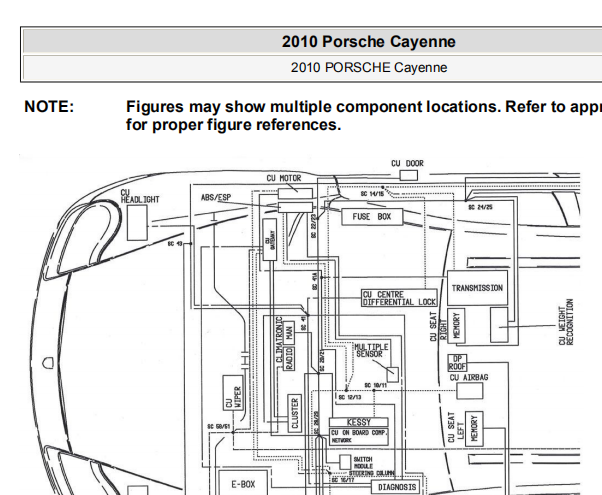Click CU CENTRE DIFFERENTIAL LOCK box

click(x=398, y=297)
